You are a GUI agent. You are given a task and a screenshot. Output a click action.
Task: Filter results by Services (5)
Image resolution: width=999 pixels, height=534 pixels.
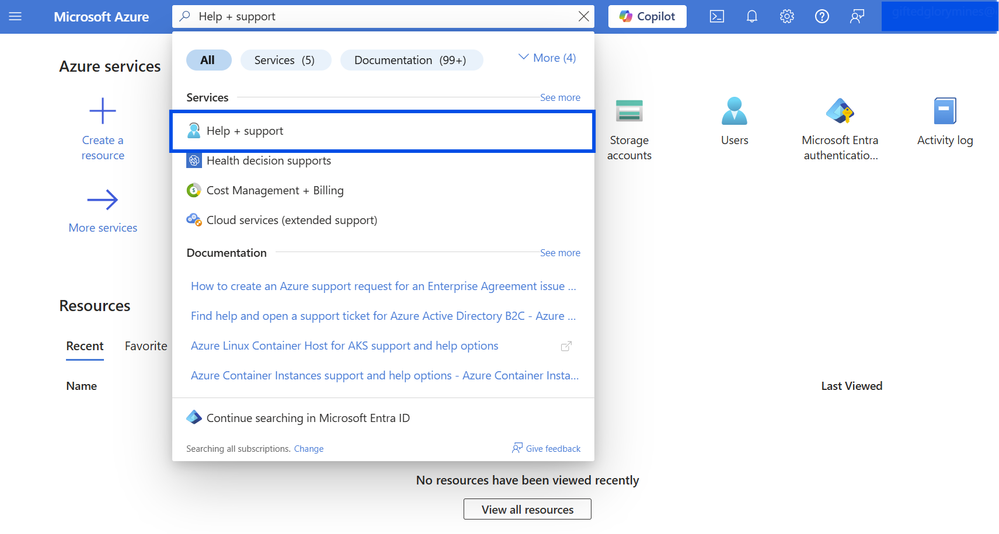(285, 60)
